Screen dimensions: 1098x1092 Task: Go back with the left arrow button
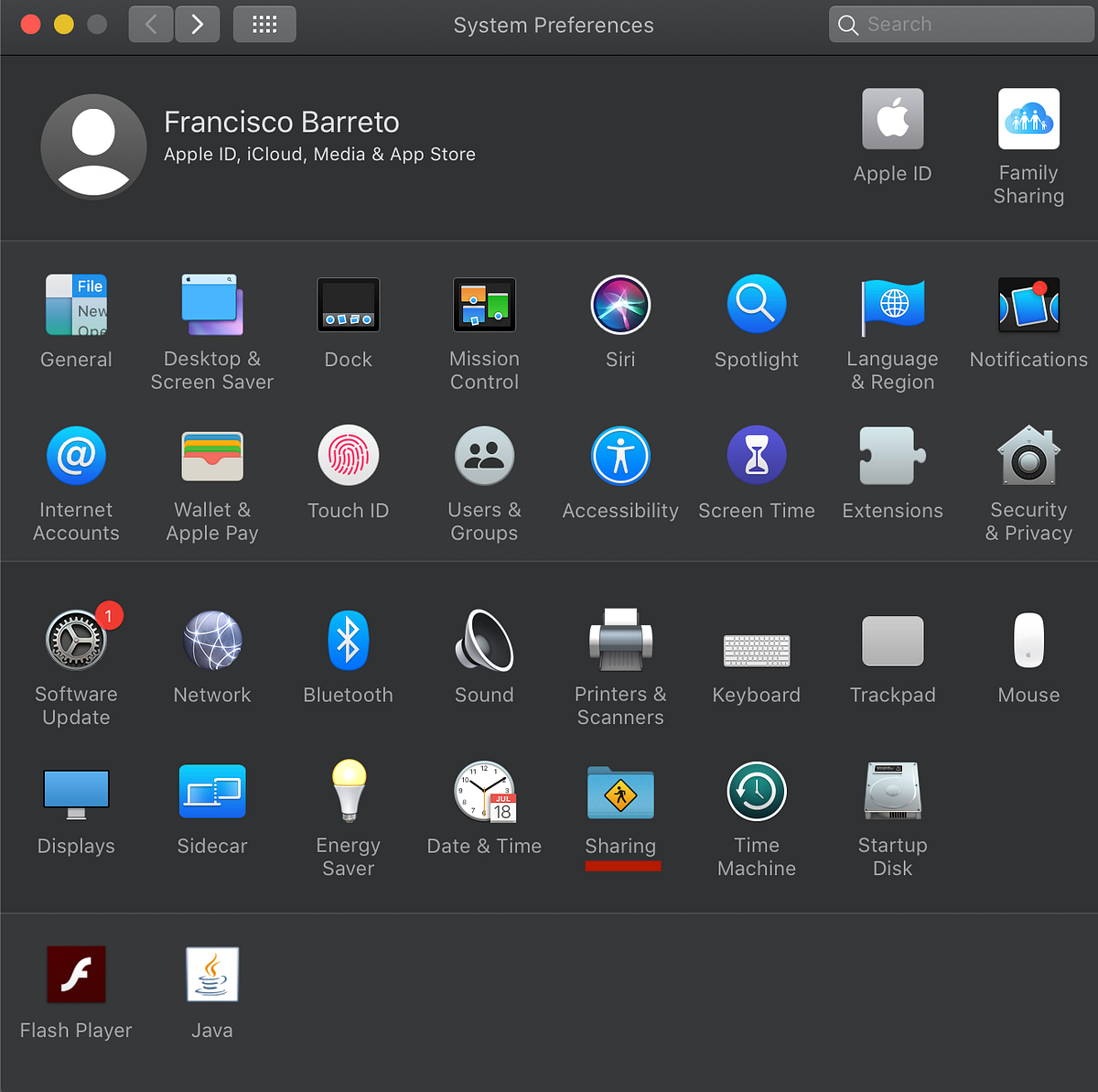151,25
